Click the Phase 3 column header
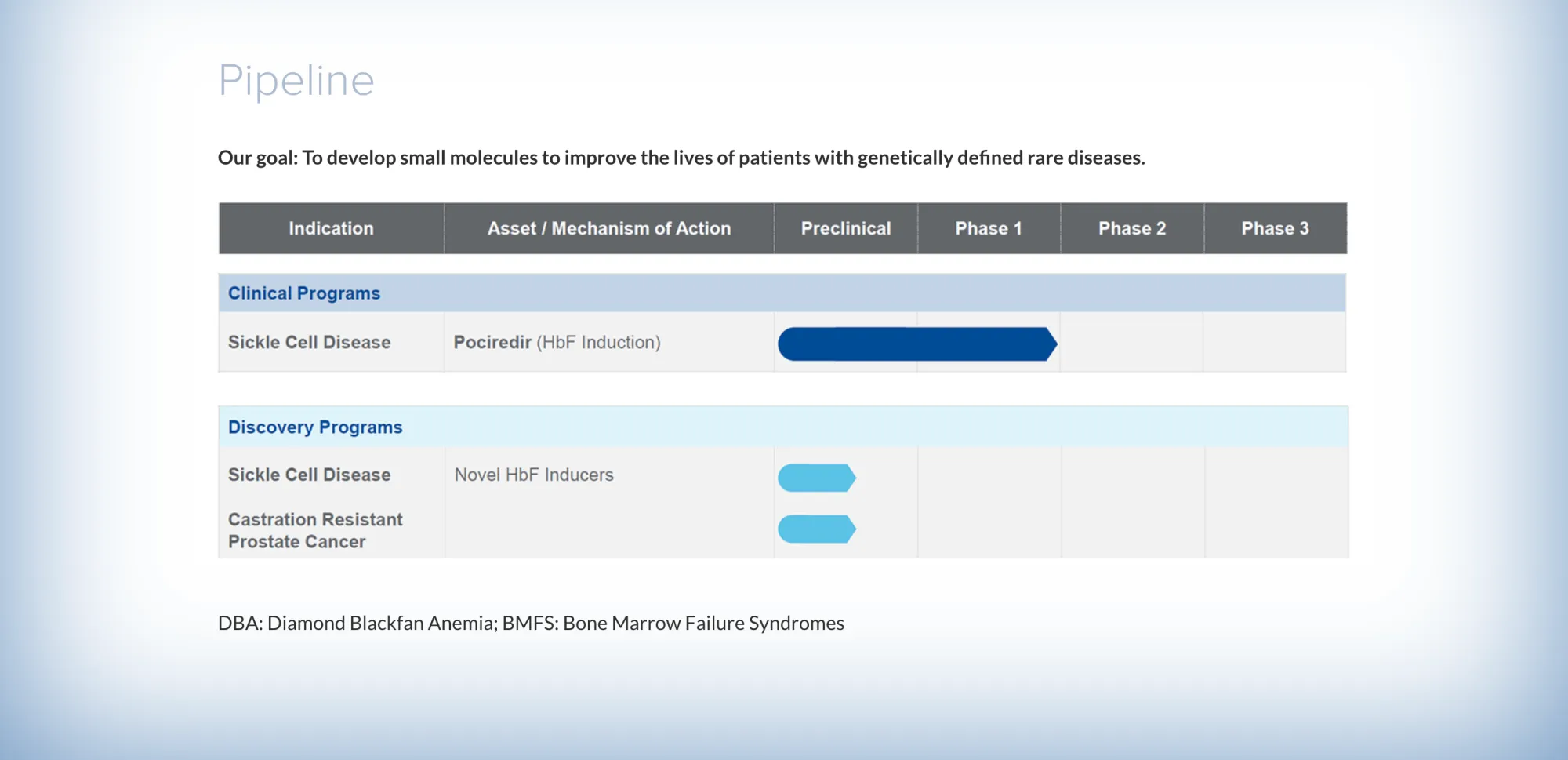Viewport: 1568px width, 760px height. 1276,228
